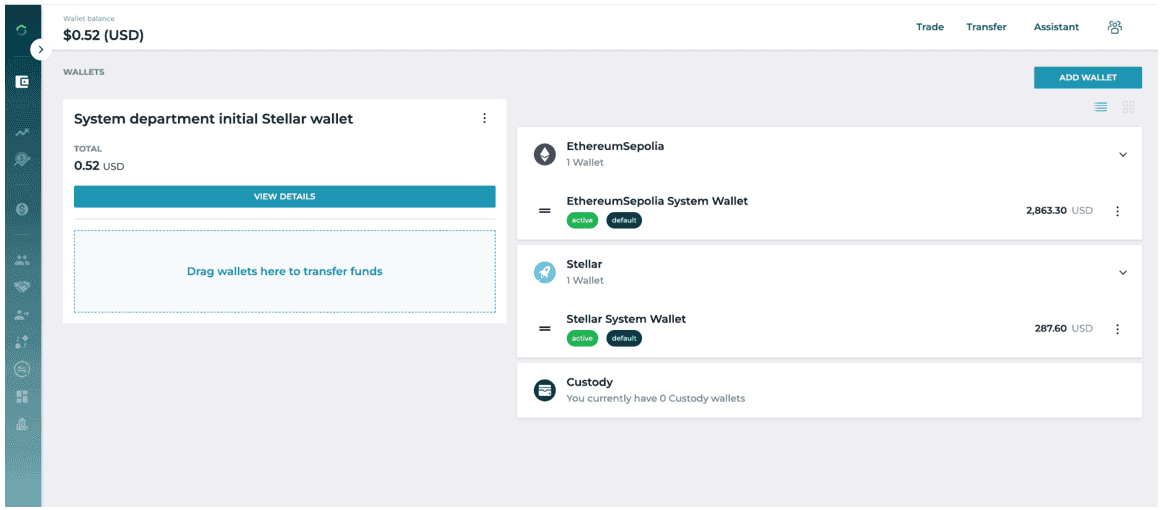Click the Custody wallet icon
Viewport: 1162px width, 510px height.
(545, 390)
